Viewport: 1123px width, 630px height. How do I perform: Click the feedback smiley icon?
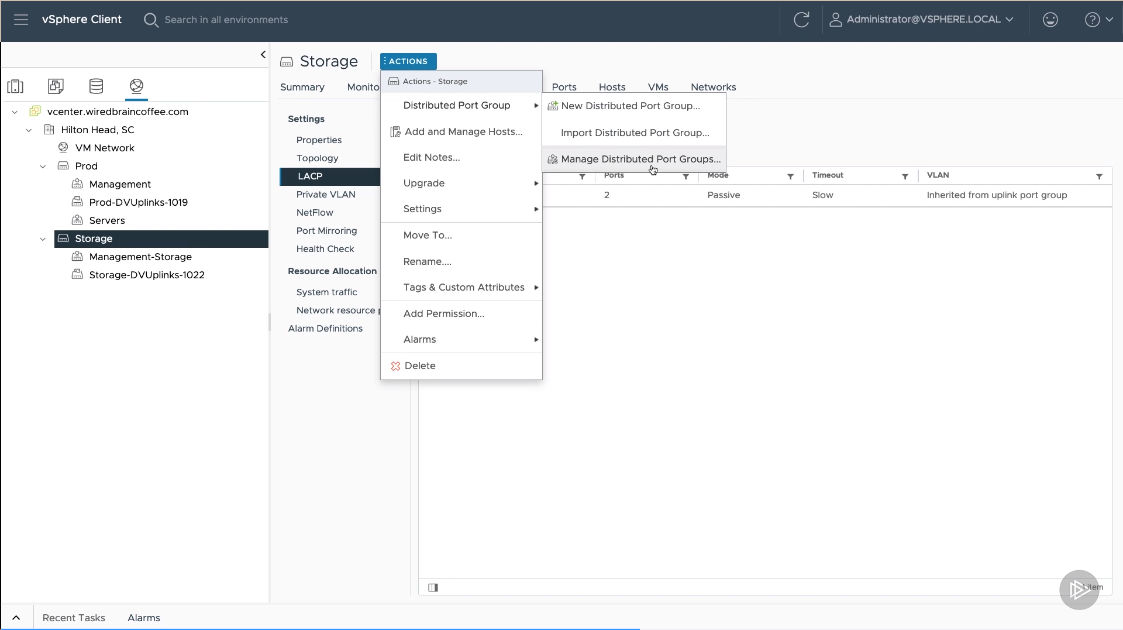pos(1050,19)
